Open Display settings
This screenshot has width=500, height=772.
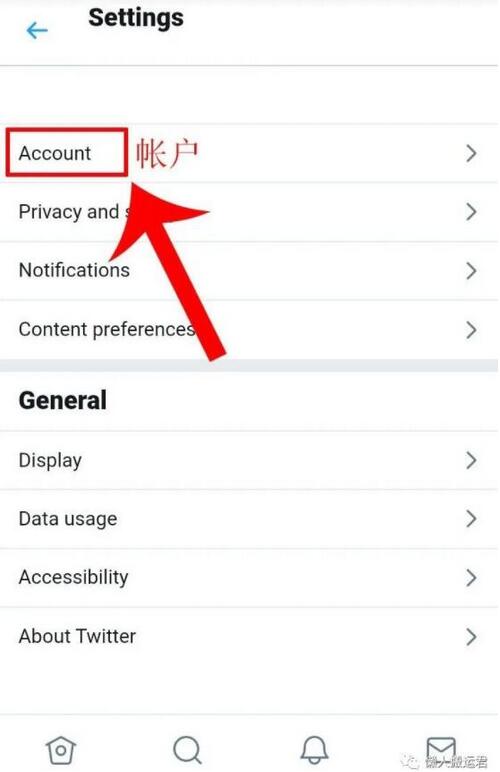pos(250,460)
